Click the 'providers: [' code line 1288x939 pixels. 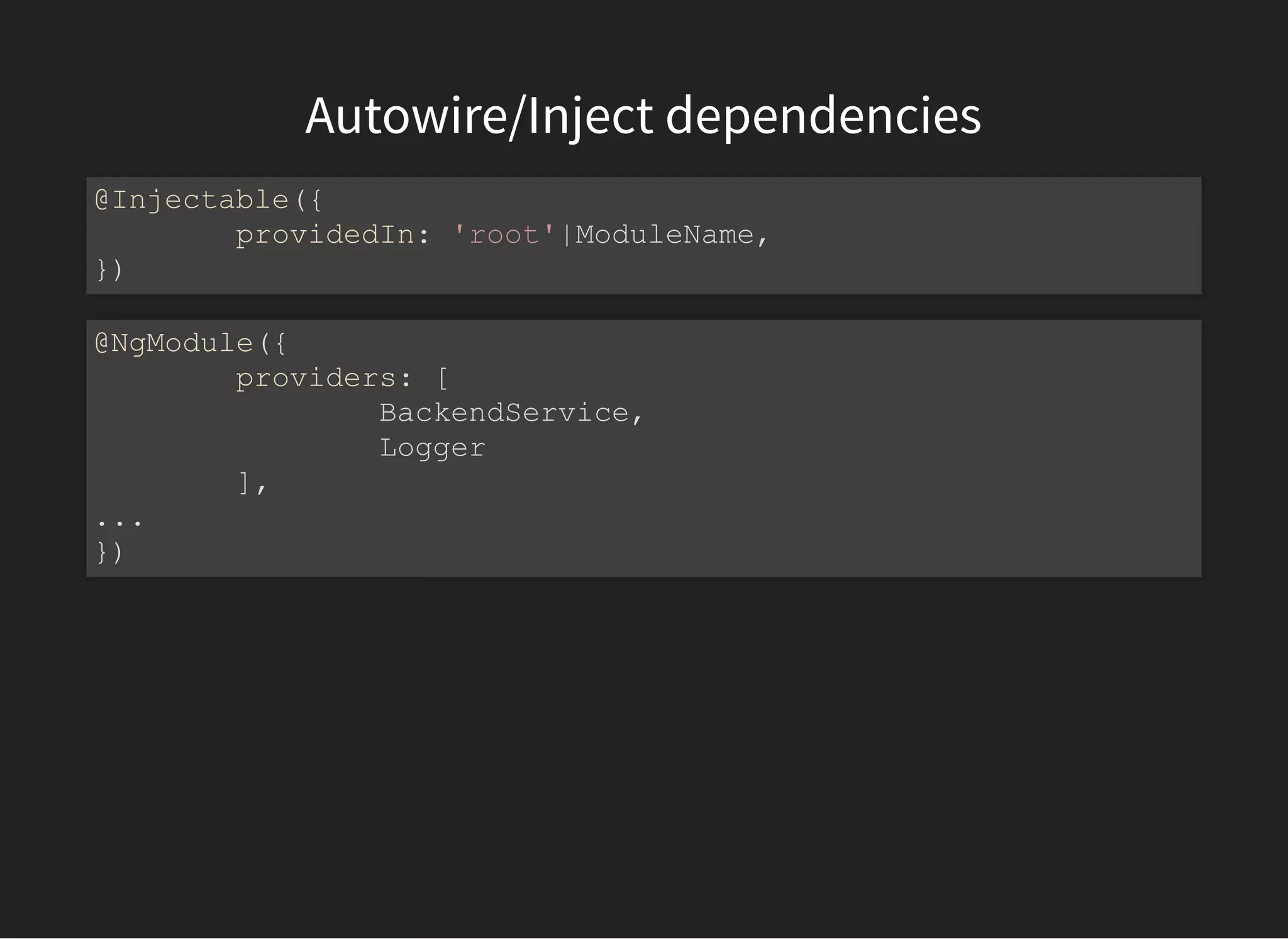tap(342, 379)
